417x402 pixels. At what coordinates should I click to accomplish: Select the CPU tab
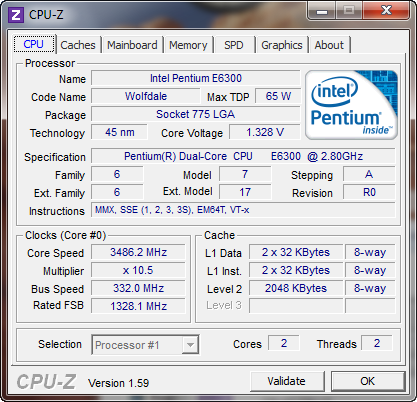(x=34, y=44)
